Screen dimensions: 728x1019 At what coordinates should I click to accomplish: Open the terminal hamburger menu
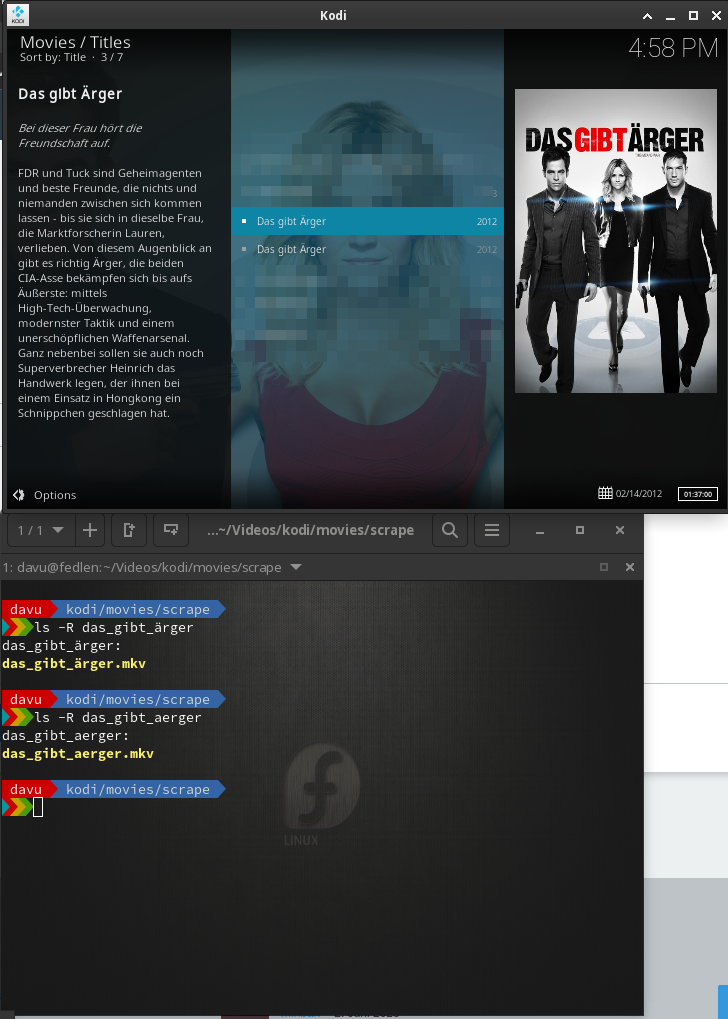(x=492, y=530)
